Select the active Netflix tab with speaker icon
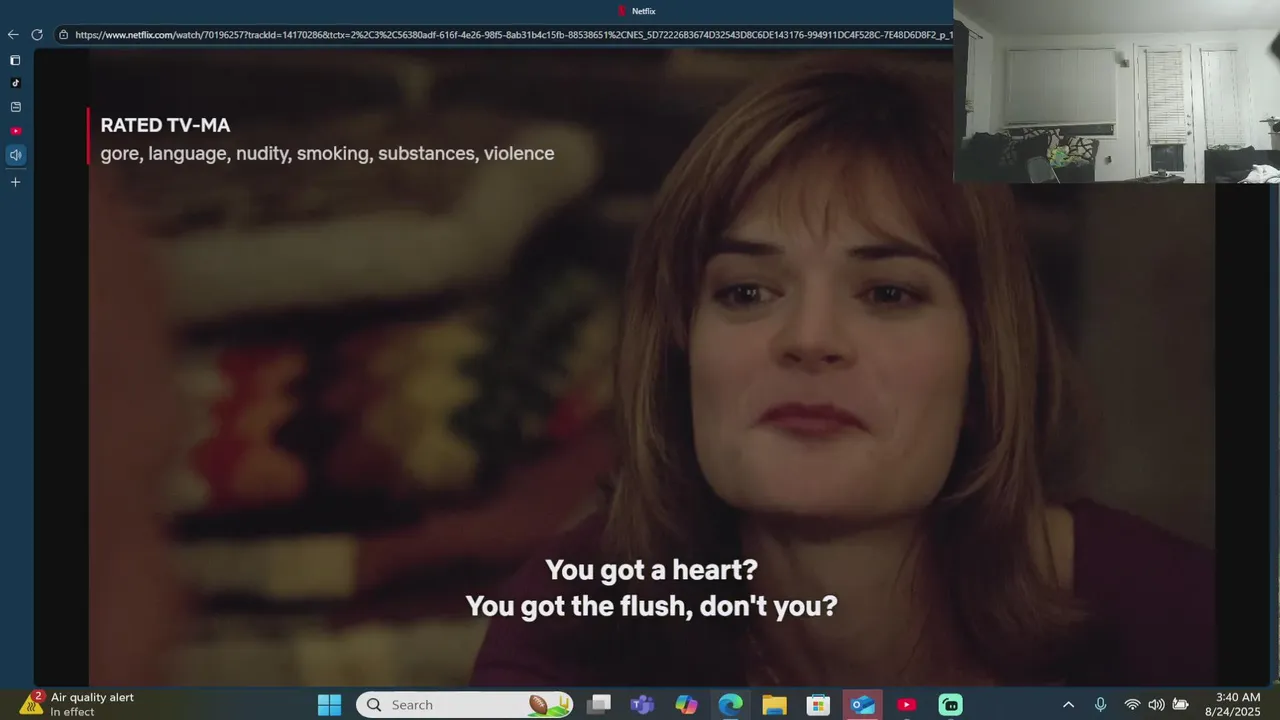The height and width of the screenshot is (720, 1280). pos(15,155)
